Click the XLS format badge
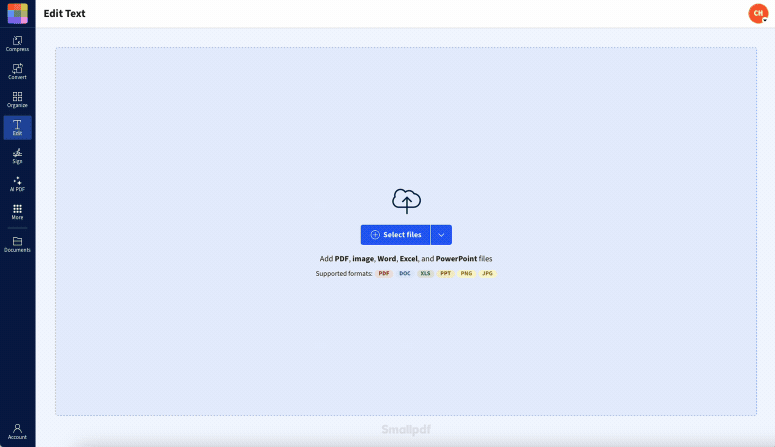The height and width of the screenshot is (447, 775). coord(425,273)
